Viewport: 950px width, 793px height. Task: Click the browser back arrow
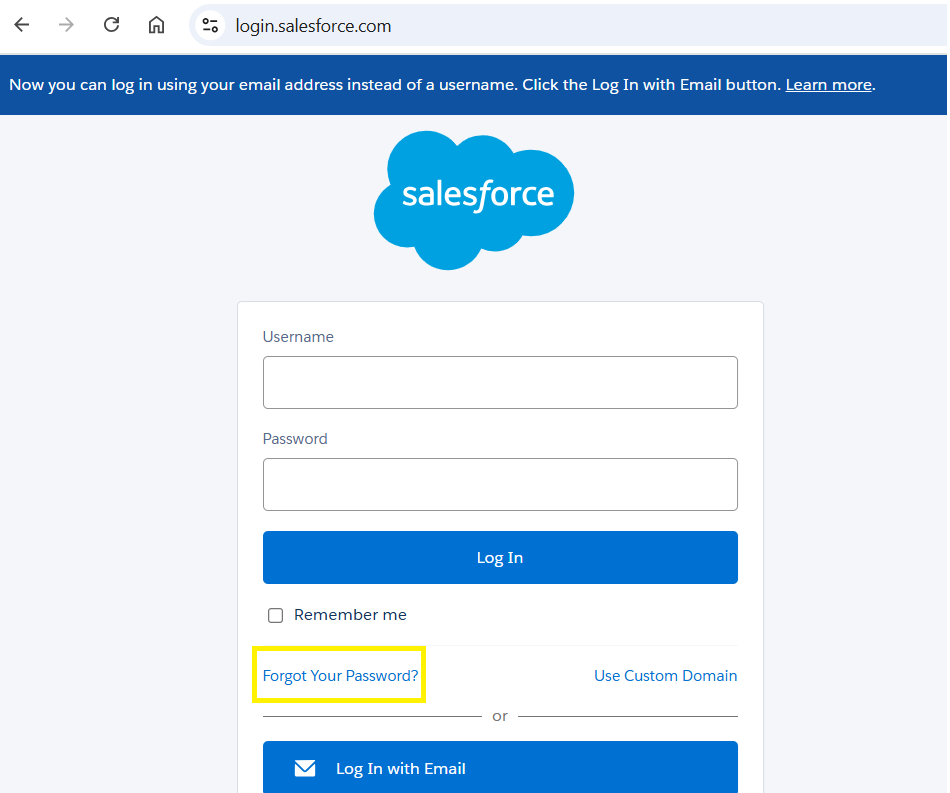tap(22, 25)
